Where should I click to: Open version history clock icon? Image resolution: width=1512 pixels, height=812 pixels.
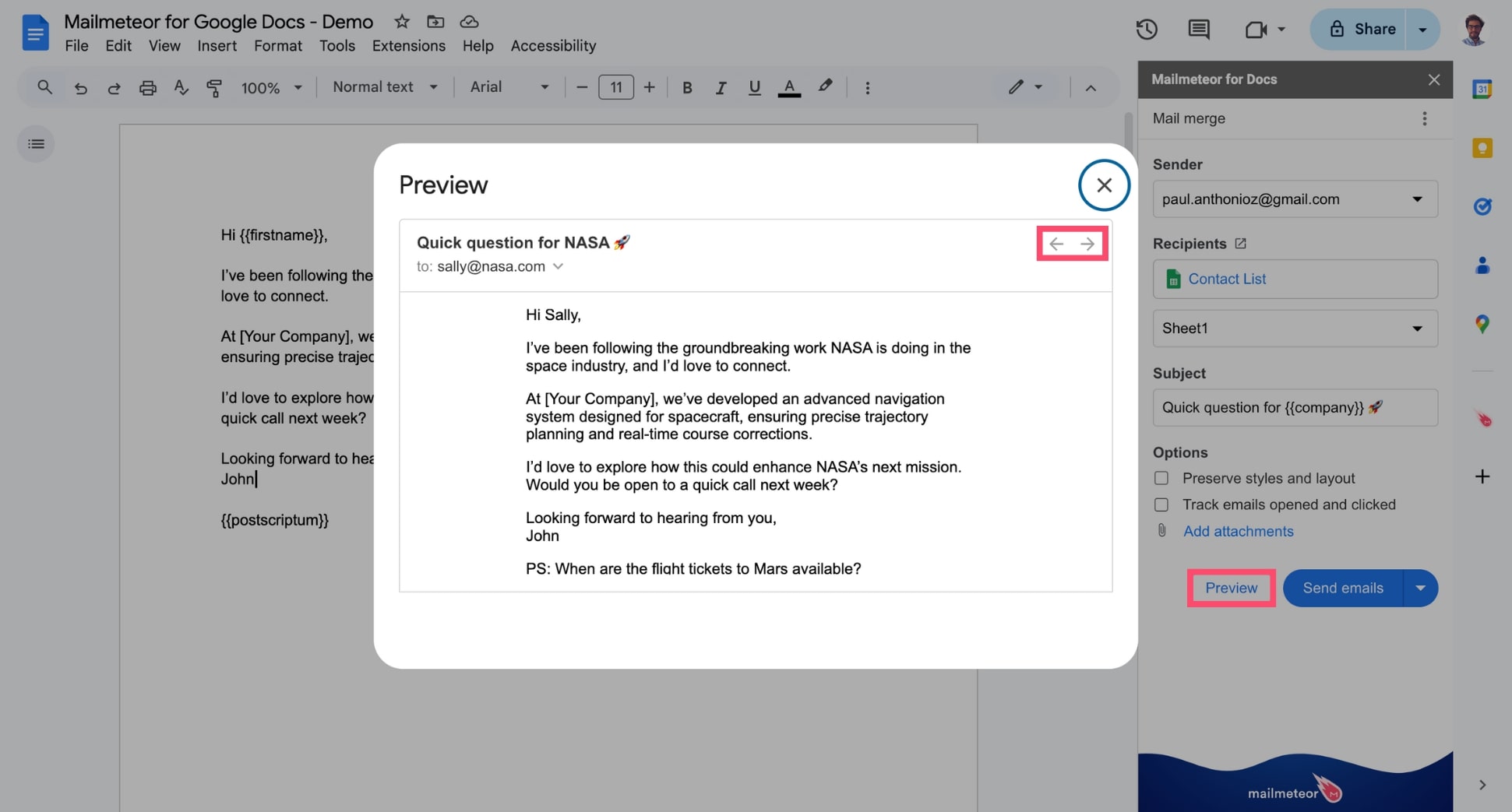pyautogui.click(x=1147, y=30)
